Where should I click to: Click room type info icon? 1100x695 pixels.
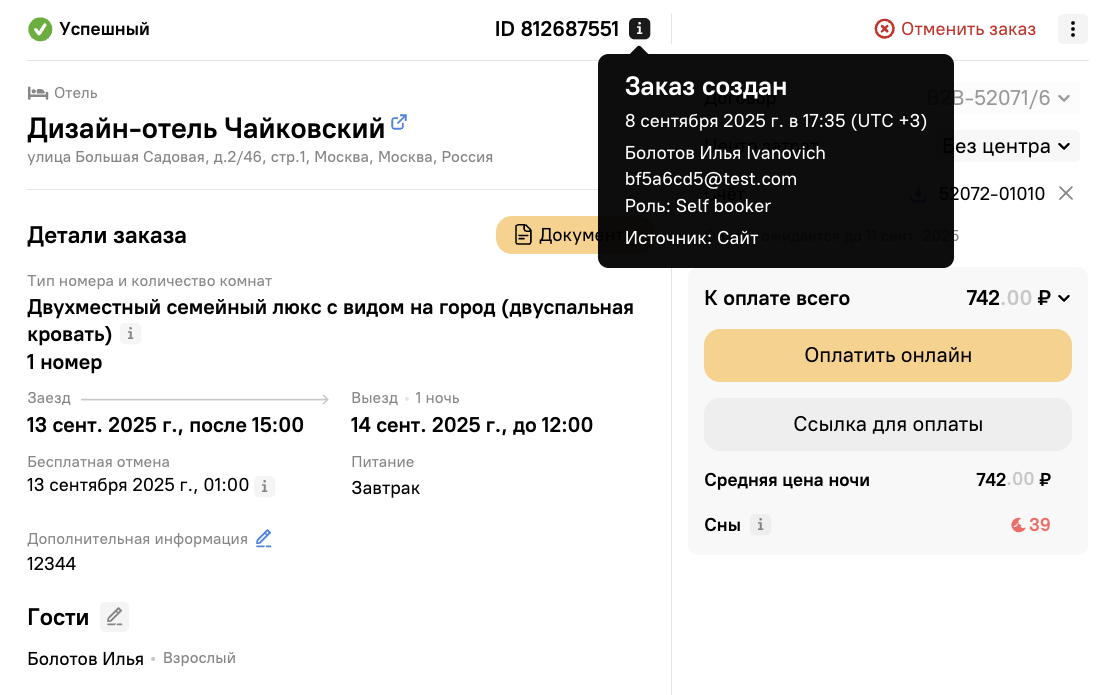[130, 334]
